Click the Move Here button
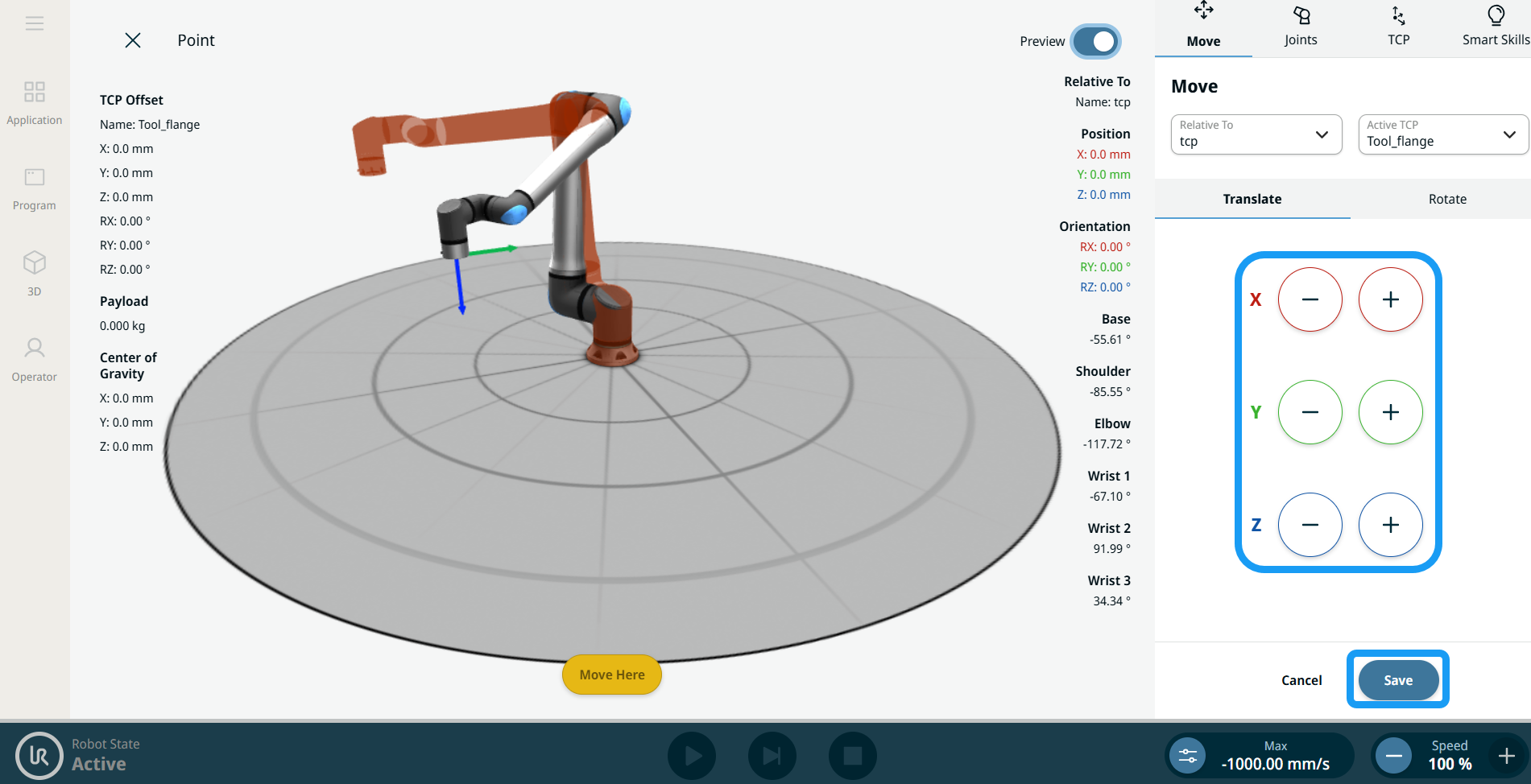 click(x=611, y=675)
